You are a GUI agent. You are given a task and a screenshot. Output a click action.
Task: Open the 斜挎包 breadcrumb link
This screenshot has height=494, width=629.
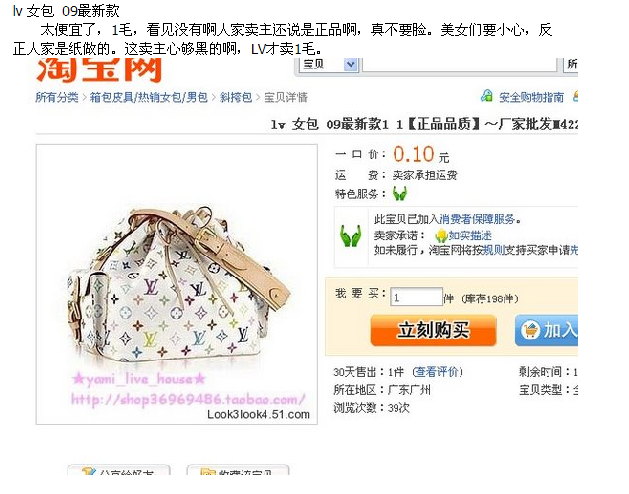(236, 97)
